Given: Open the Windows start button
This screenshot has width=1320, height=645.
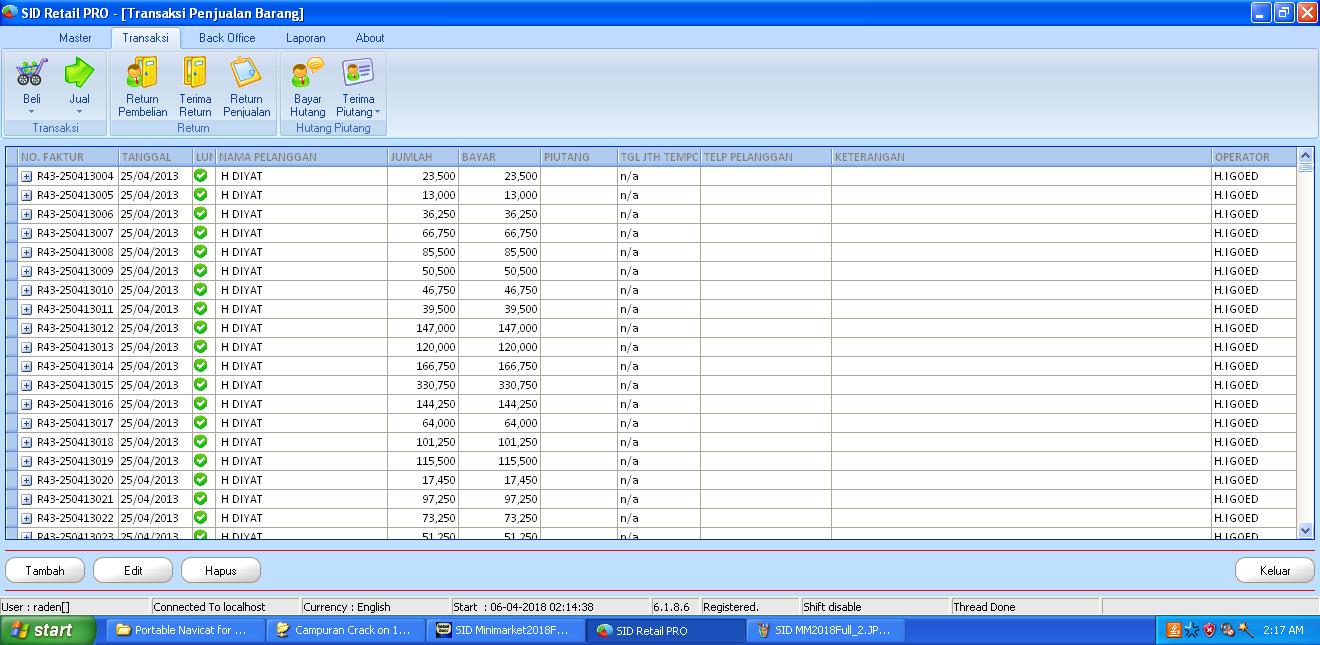Looking at the screenshot, I should [48, 630].
